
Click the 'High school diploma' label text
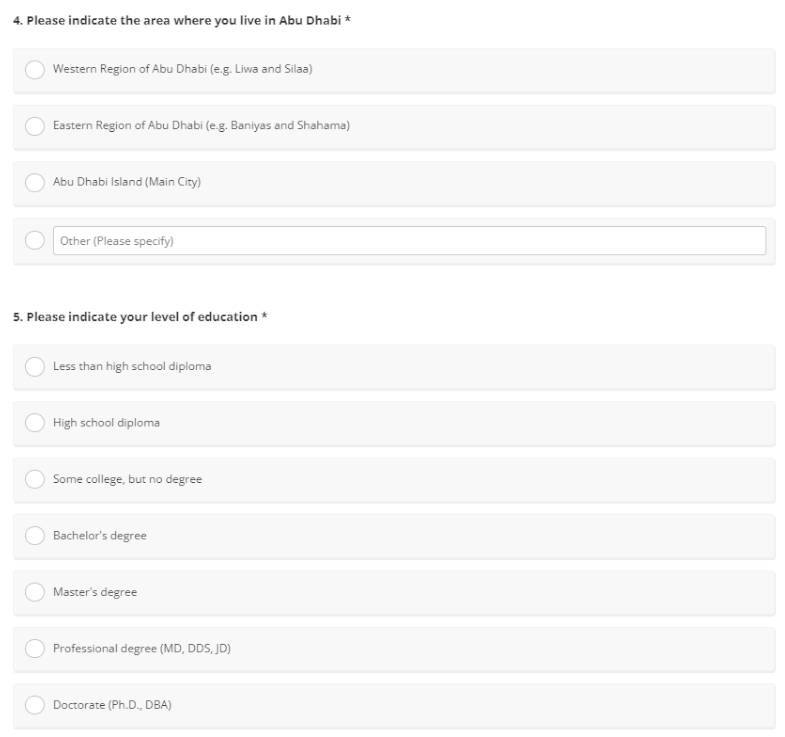pyautogui.click(x=106, y=423)
